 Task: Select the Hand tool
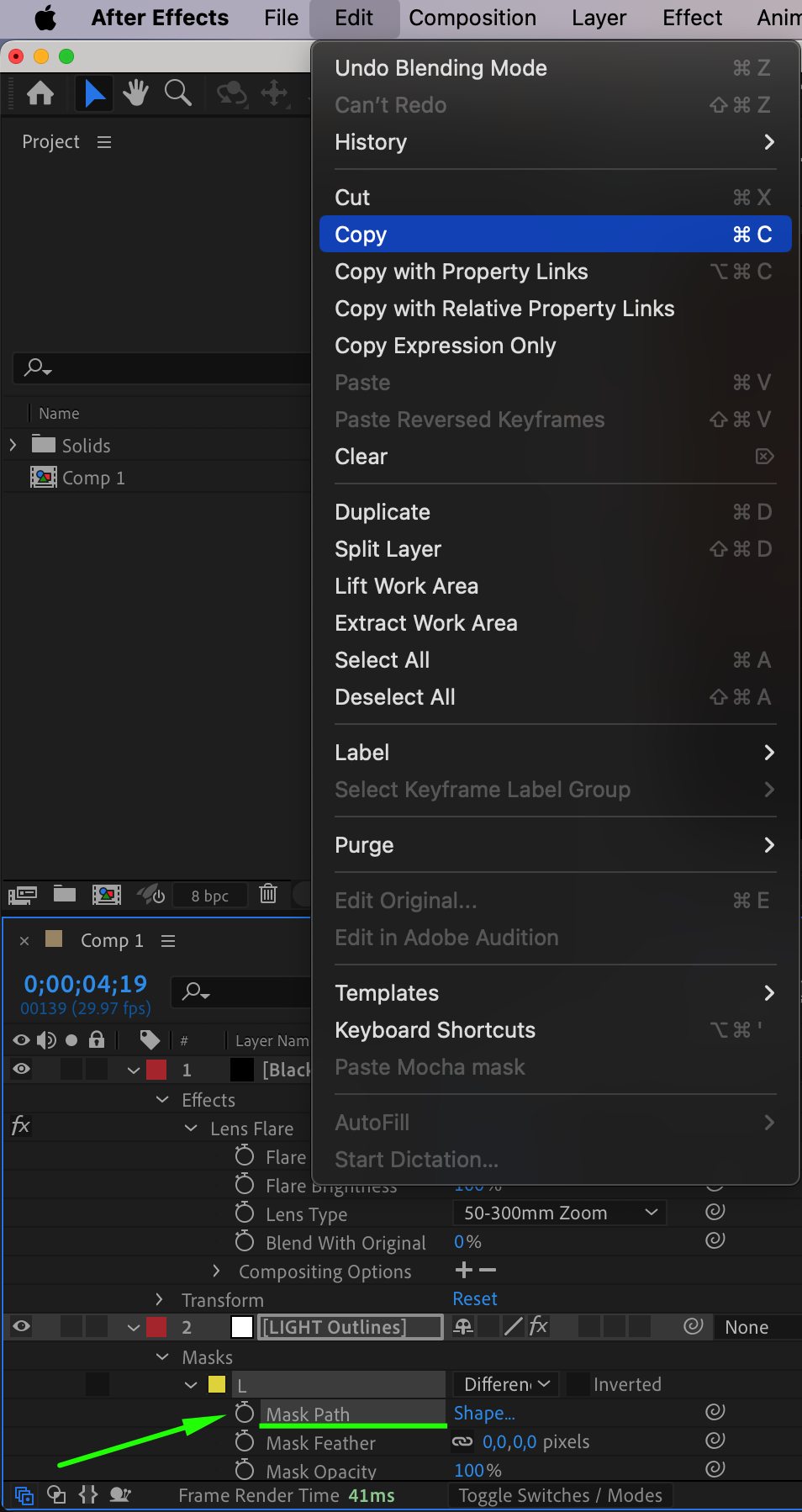[x=135, y=93]
